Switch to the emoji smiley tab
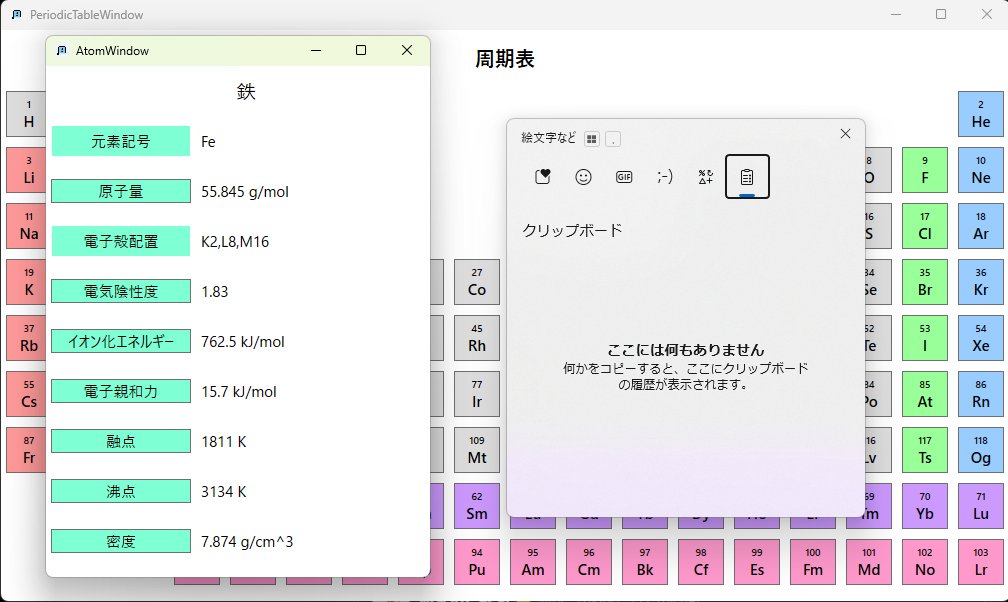Image resolution: width=1008 pixels, height=602 pixels. point(583,176)
